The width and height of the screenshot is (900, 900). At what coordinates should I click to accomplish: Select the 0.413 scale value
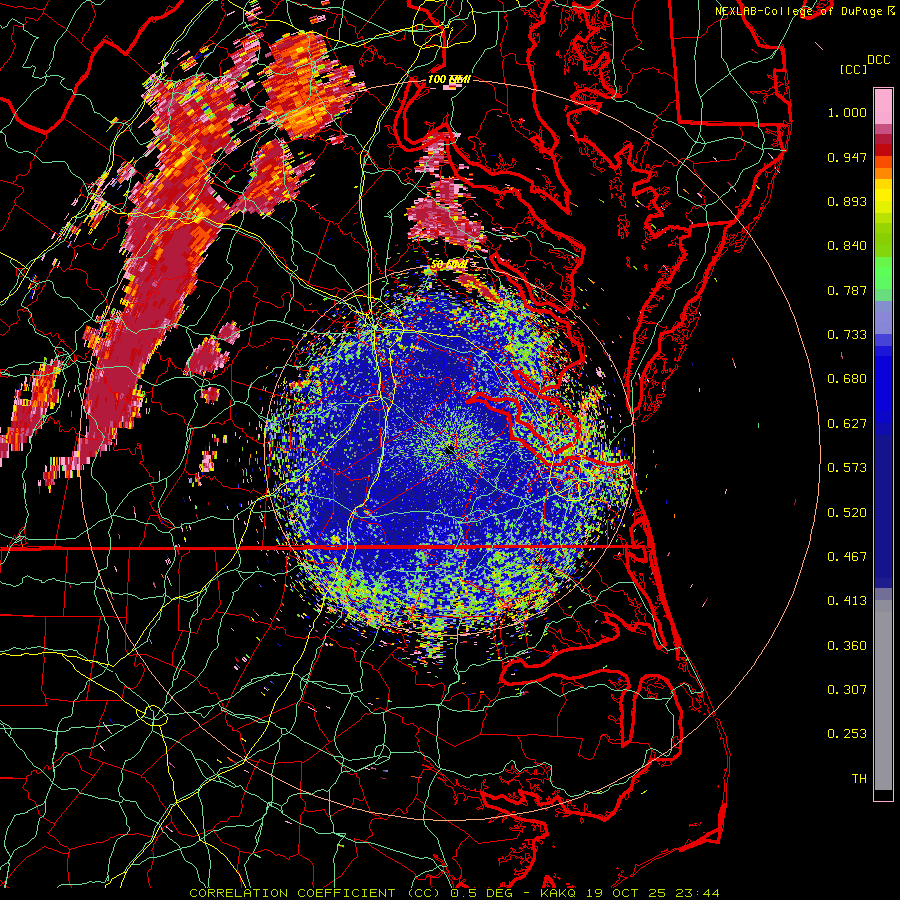tap(847, 601)
